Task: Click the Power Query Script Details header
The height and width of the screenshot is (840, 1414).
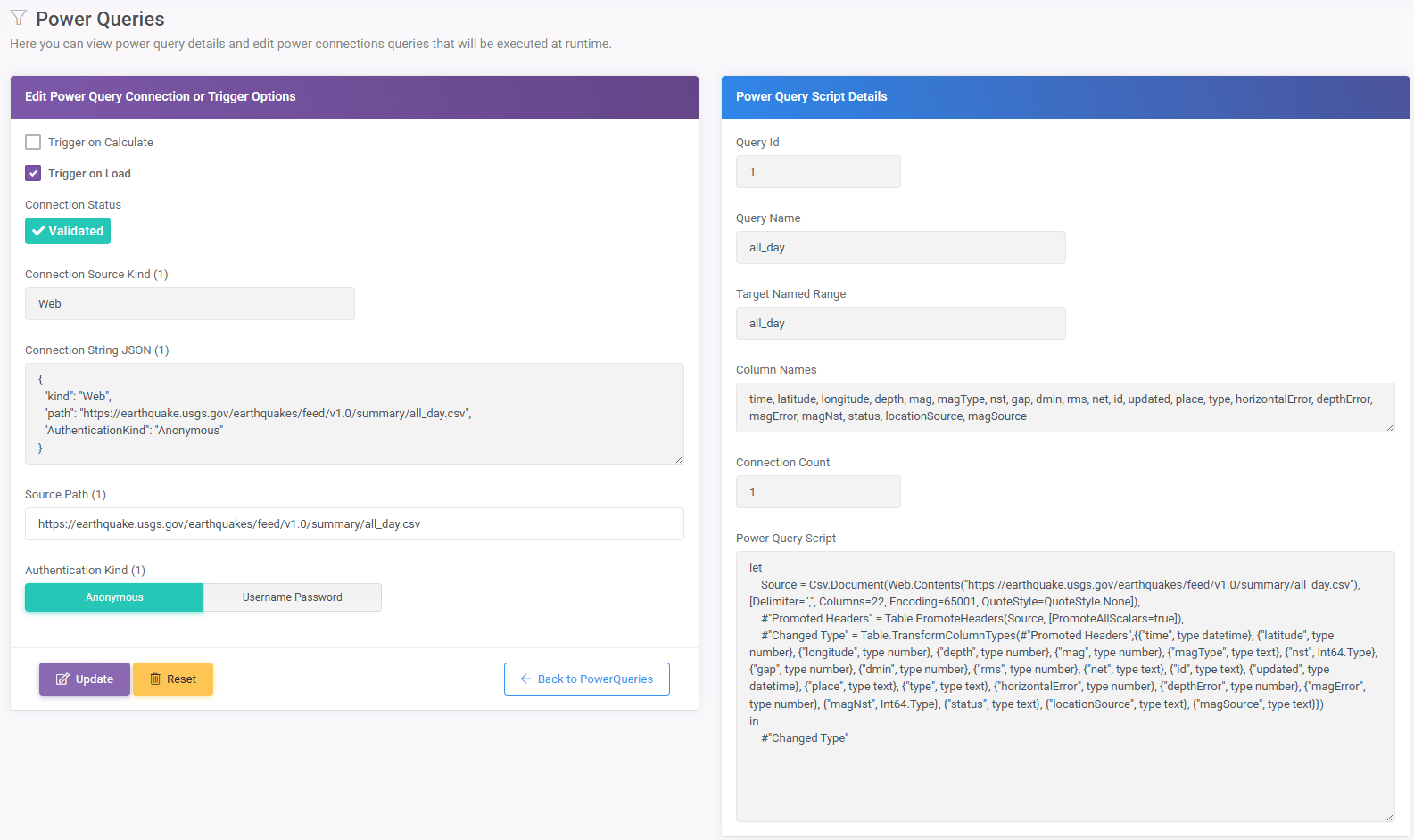Action: tap(1065, 97)
